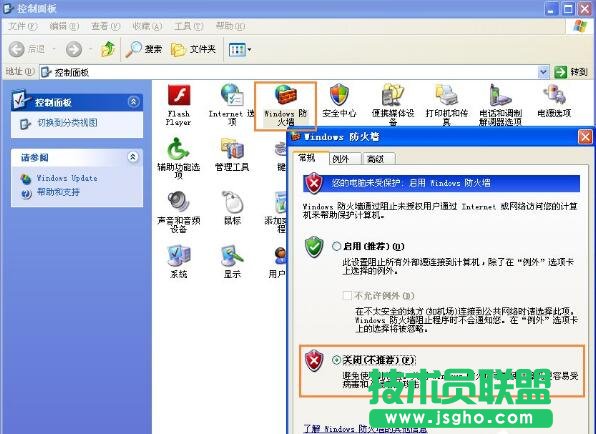Open the back button history dropdown arrow
The image size is (596, 434).
coord(54,49)
